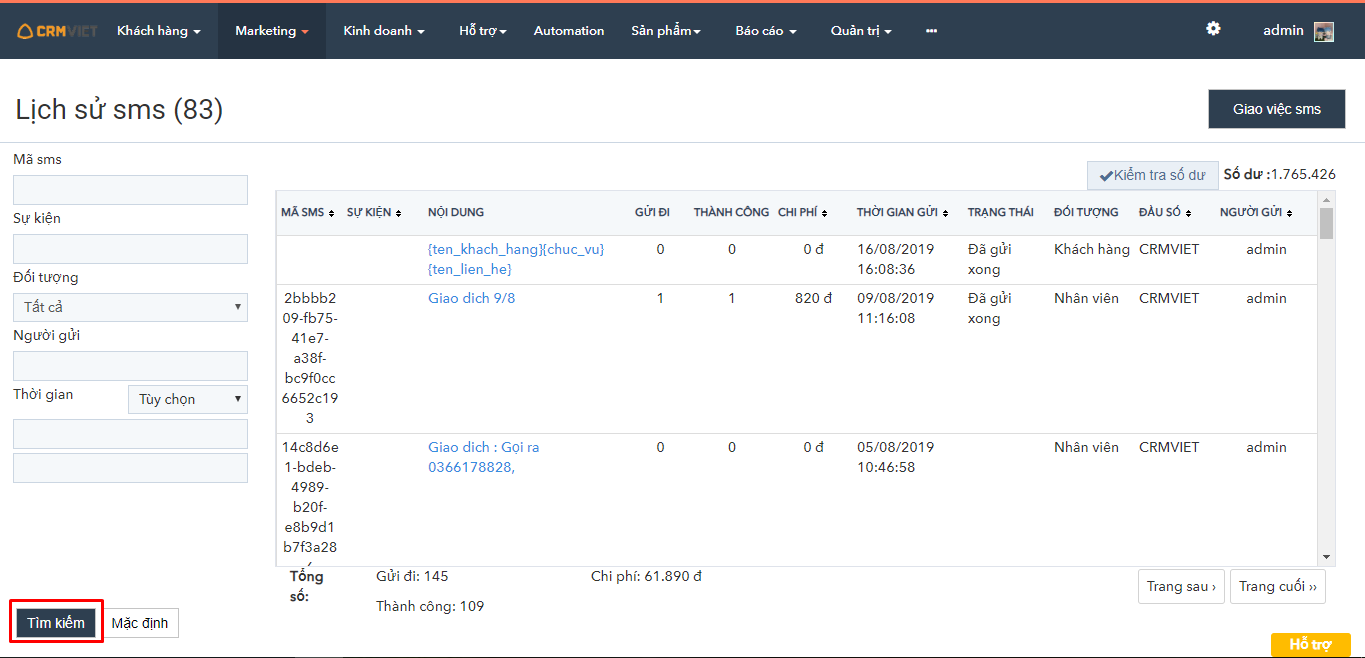Viewport: 1365px width, 658px height.
Task: Sort by ĐẦU SỐ column arrows
Action: (x=1190, y=213)
